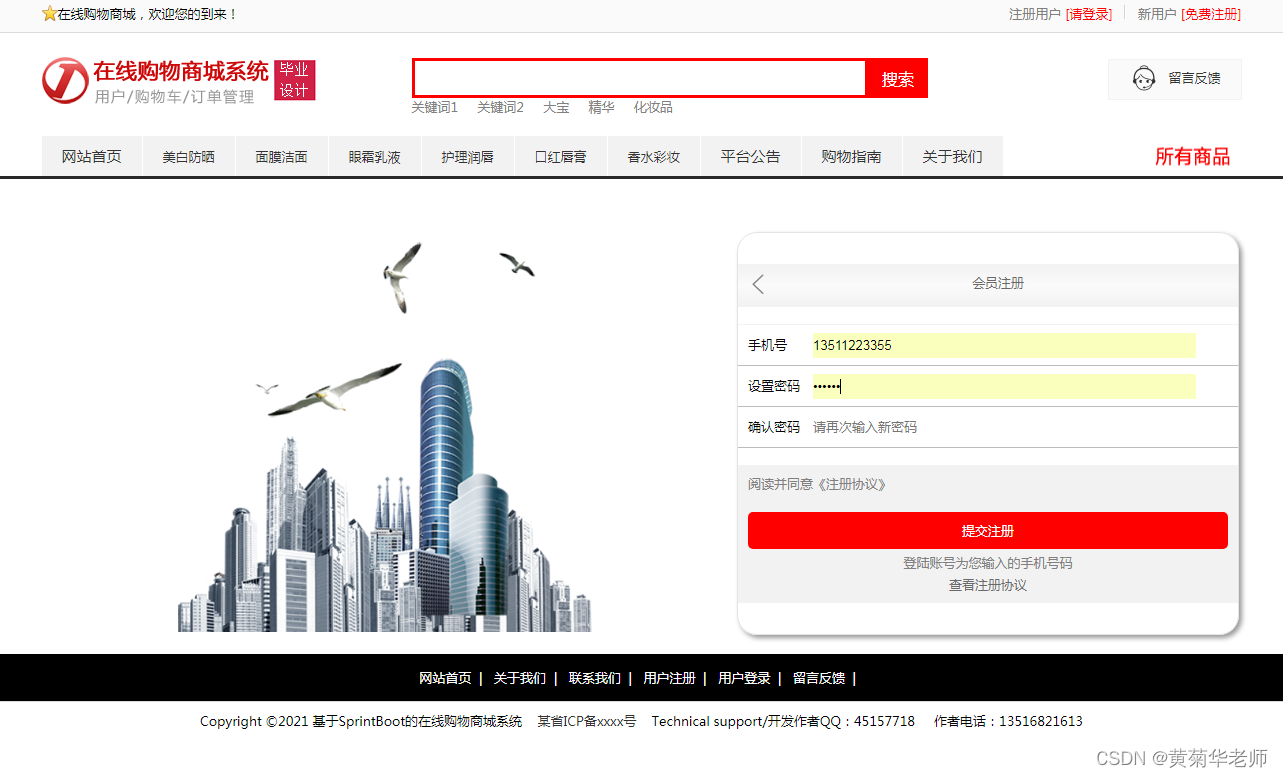This screenshot has width=1283, height=778.
Task: Click the 请登录 login link
Action: click(1089, 14)
